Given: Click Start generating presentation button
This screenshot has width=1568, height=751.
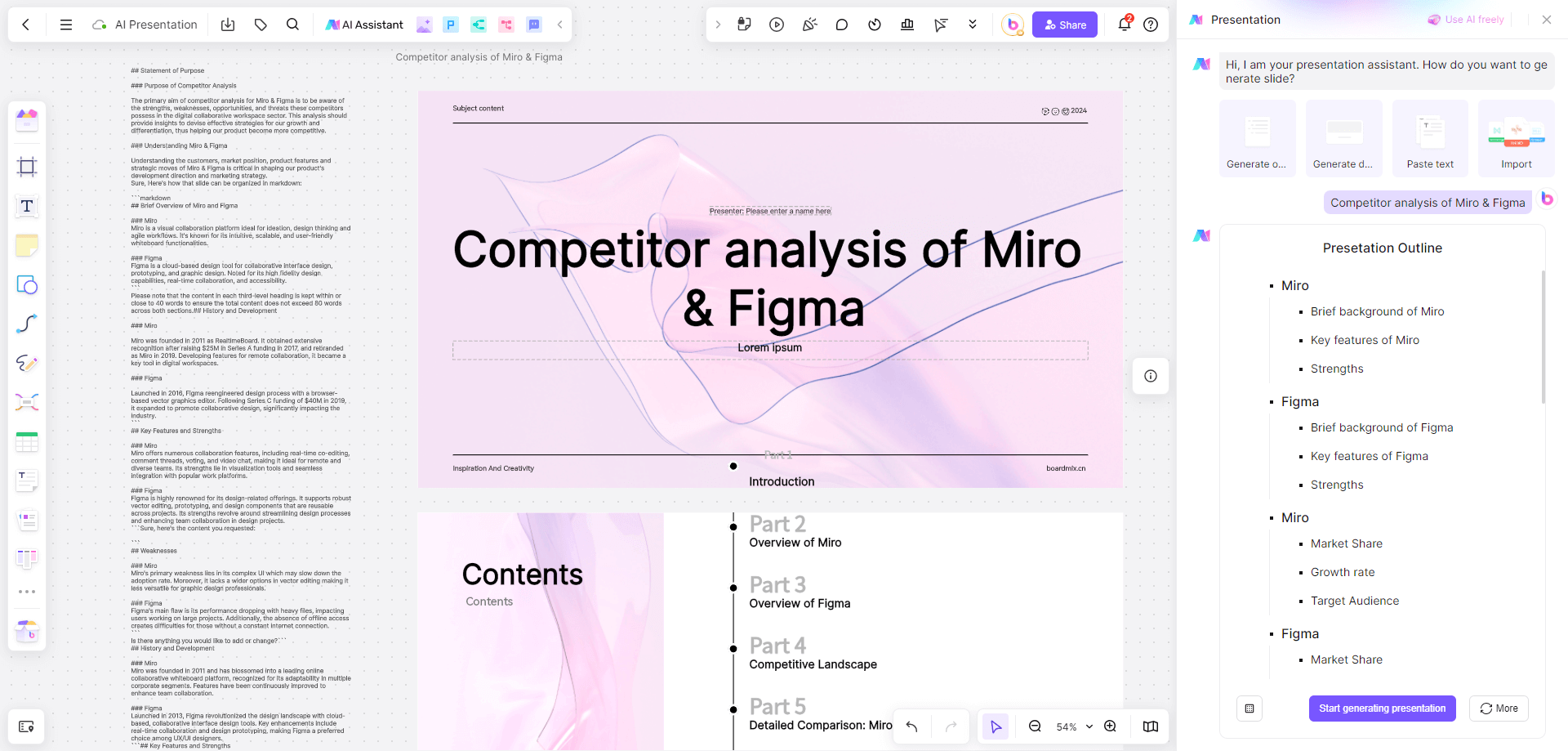Looking at the screenshot, I should pyautogui.click(x=1382, y=709).
